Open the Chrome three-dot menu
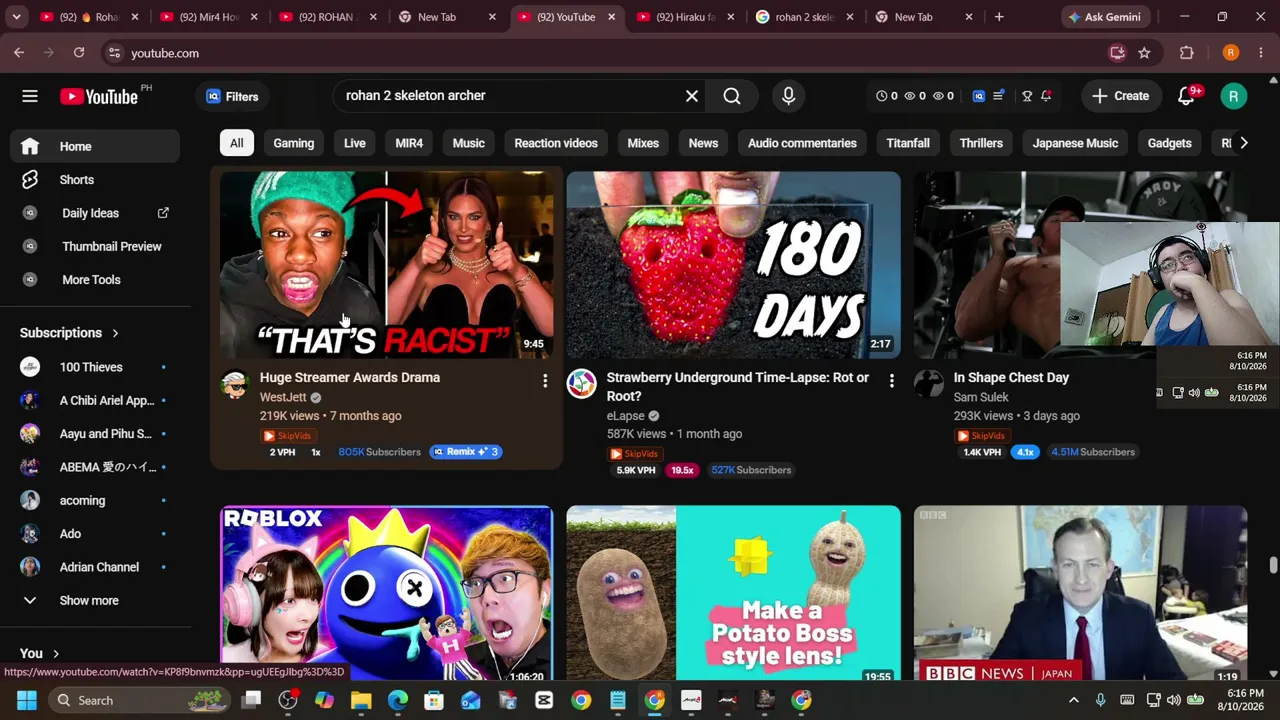This screenshot has width=1280, height=720. click(1260, 53)
